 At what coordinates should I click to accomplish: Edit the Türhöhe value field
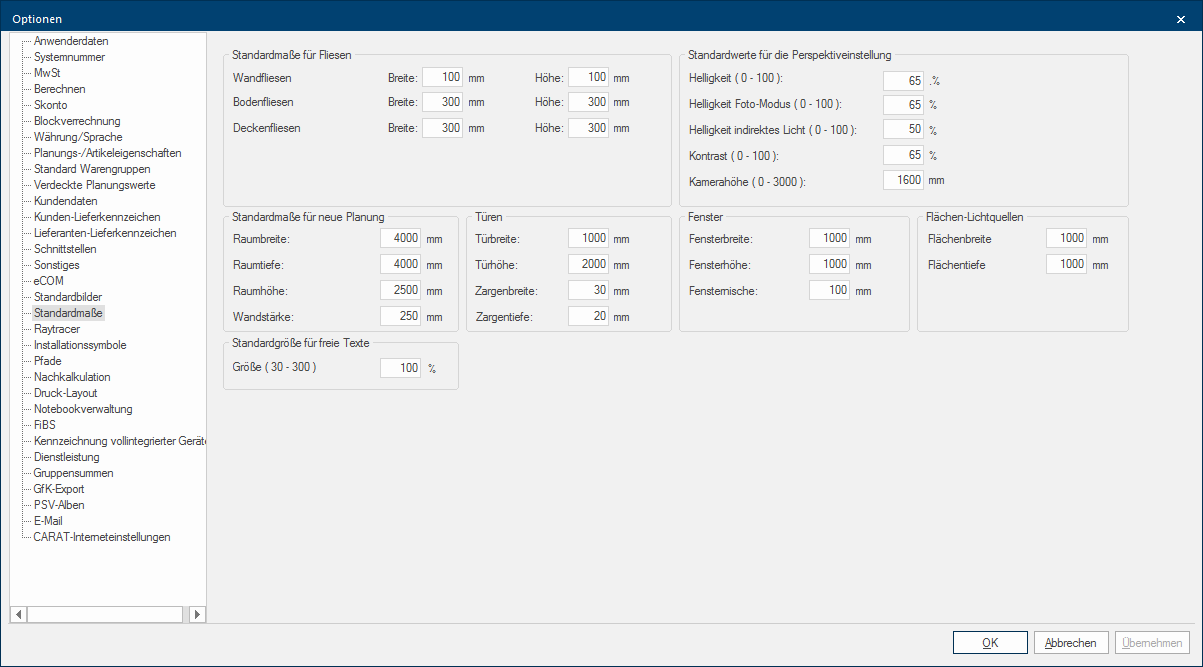588,265
